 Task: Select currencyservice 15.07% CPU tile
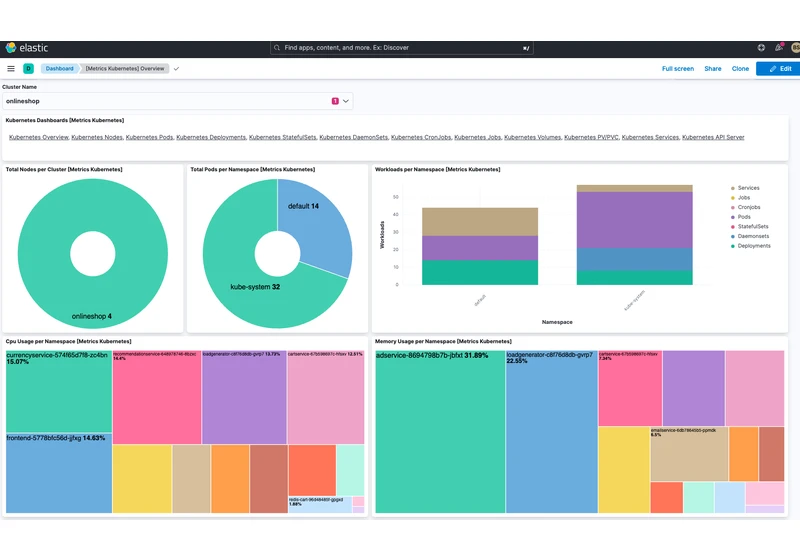[59, 392]
